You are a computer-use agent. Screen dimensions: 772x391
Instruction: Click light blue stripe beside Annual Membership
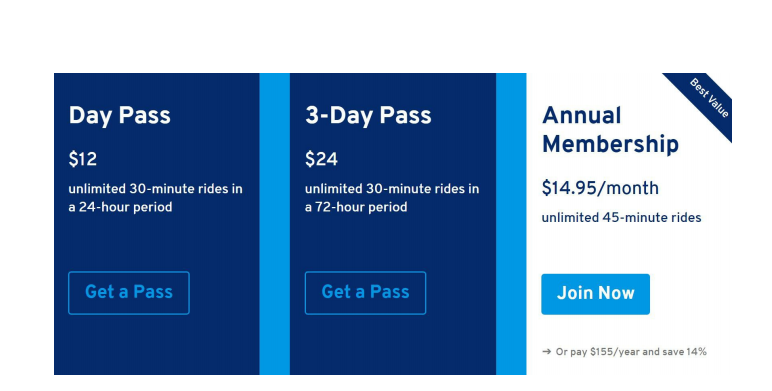pos(511,224)
